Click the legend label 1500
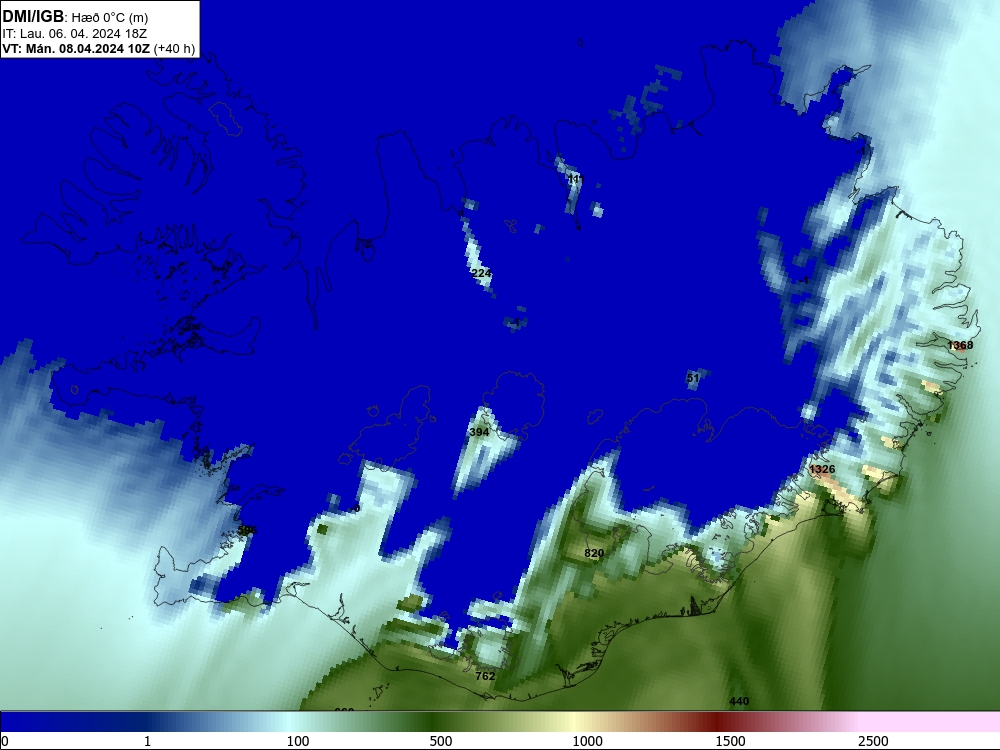This screenshot has width=1000, height=750. coord(730,741)
